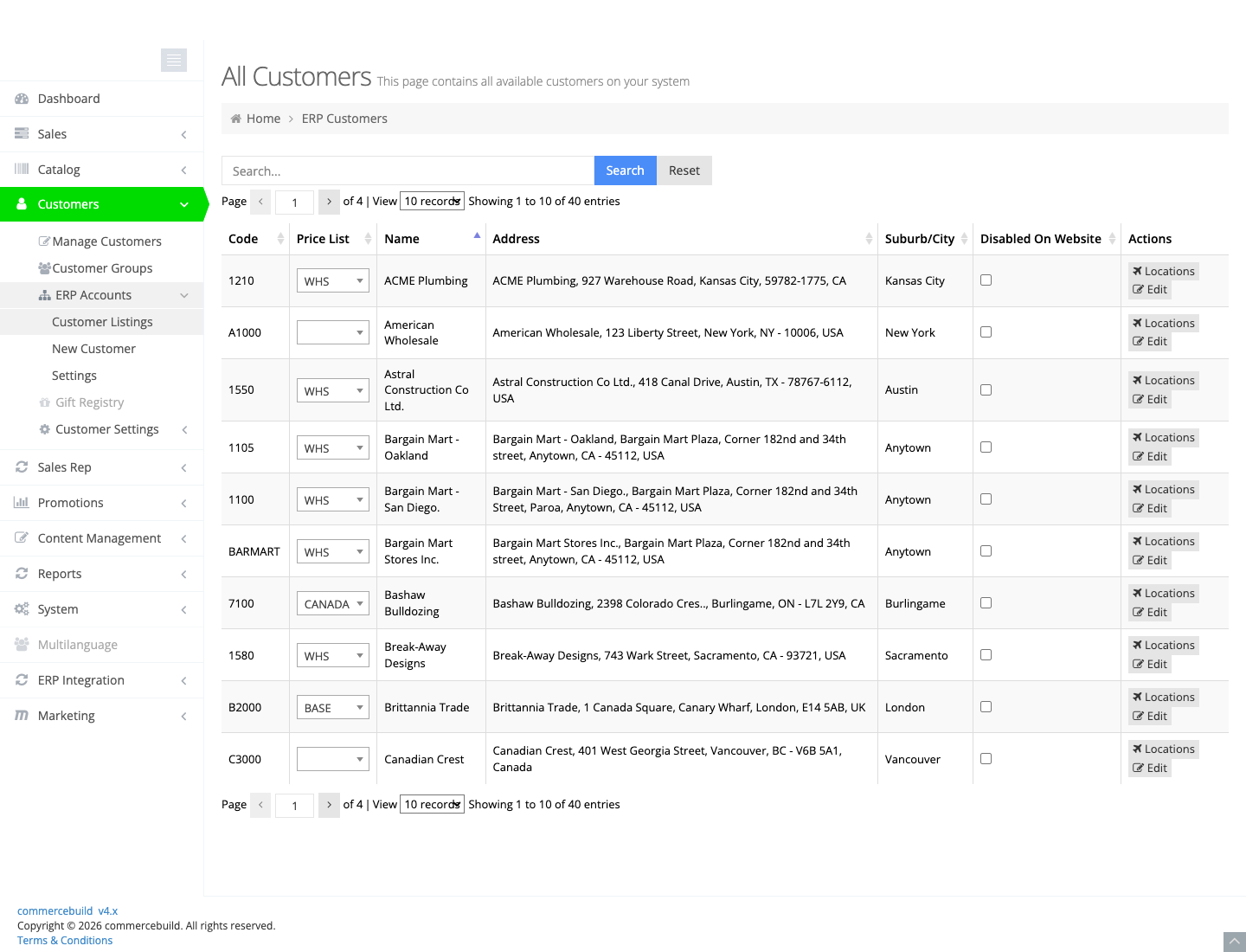Click the Sales sidebar icon
Screen dimensions: 1246x952
22,134
